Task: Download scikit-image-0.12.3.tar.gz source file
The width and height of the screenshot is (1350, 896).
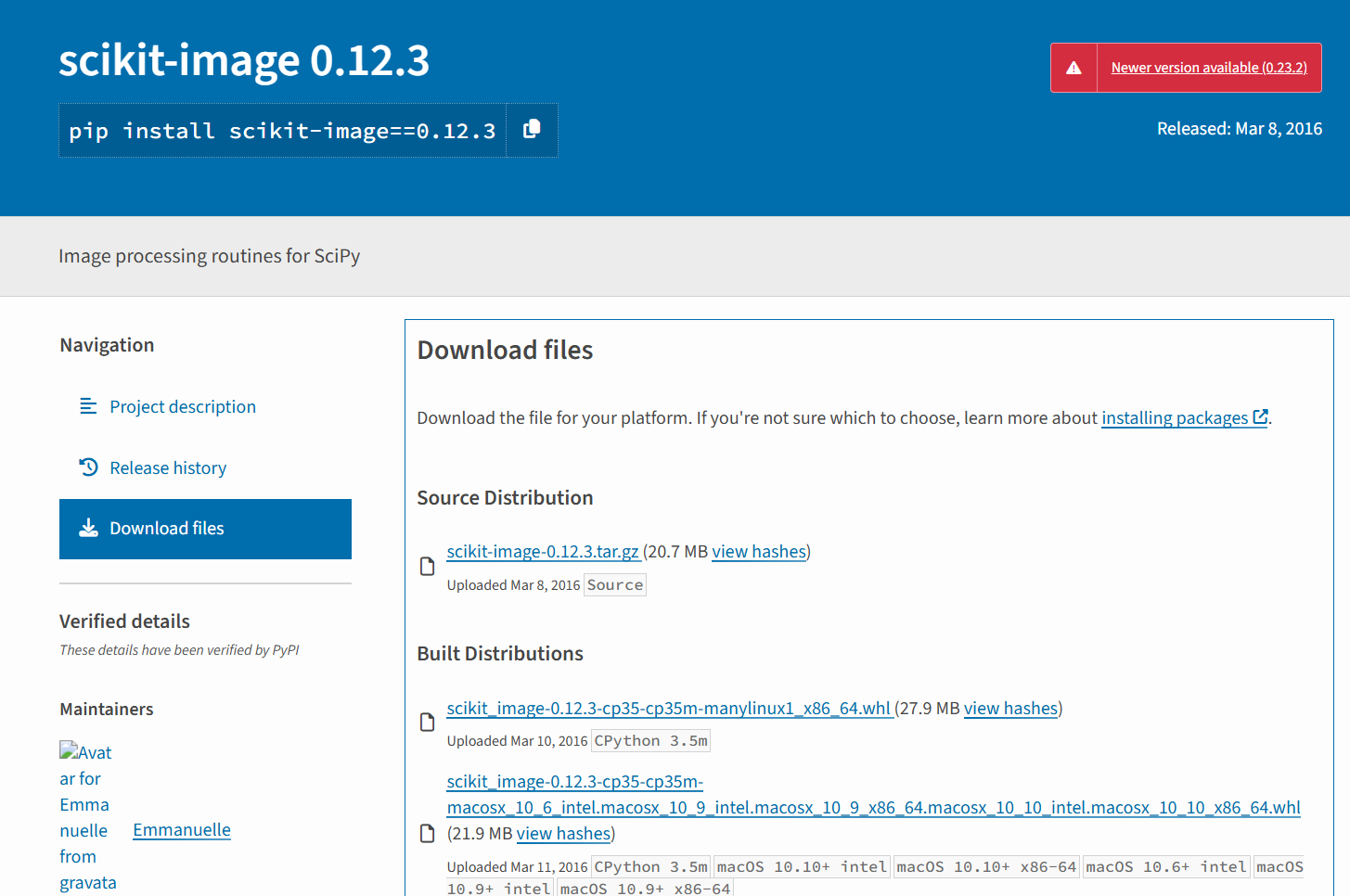Action: (x=543, y=552)
